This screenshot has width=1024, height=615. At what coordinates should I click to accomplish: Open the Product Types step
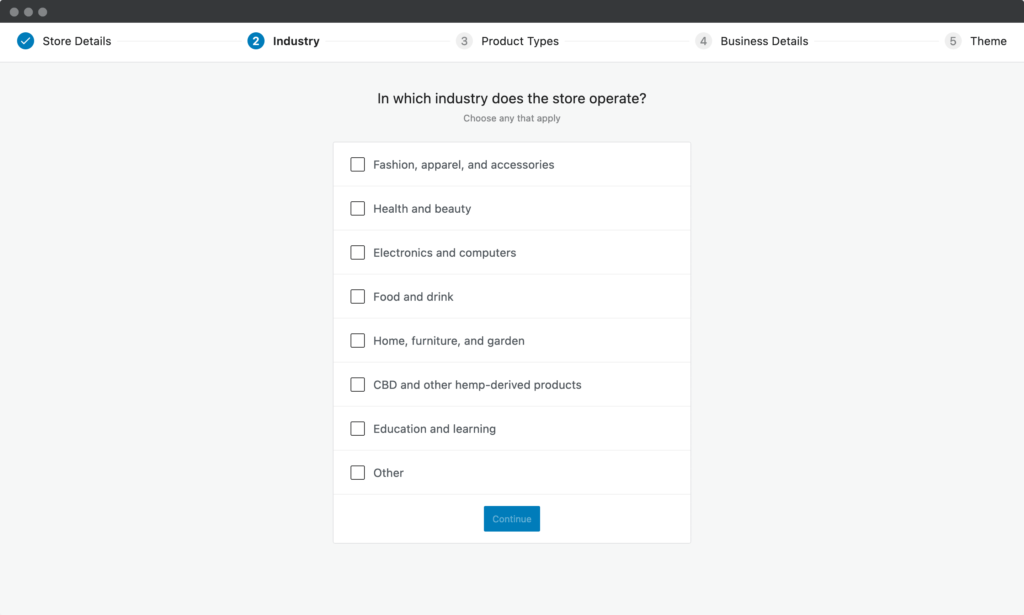coord(520,41)
